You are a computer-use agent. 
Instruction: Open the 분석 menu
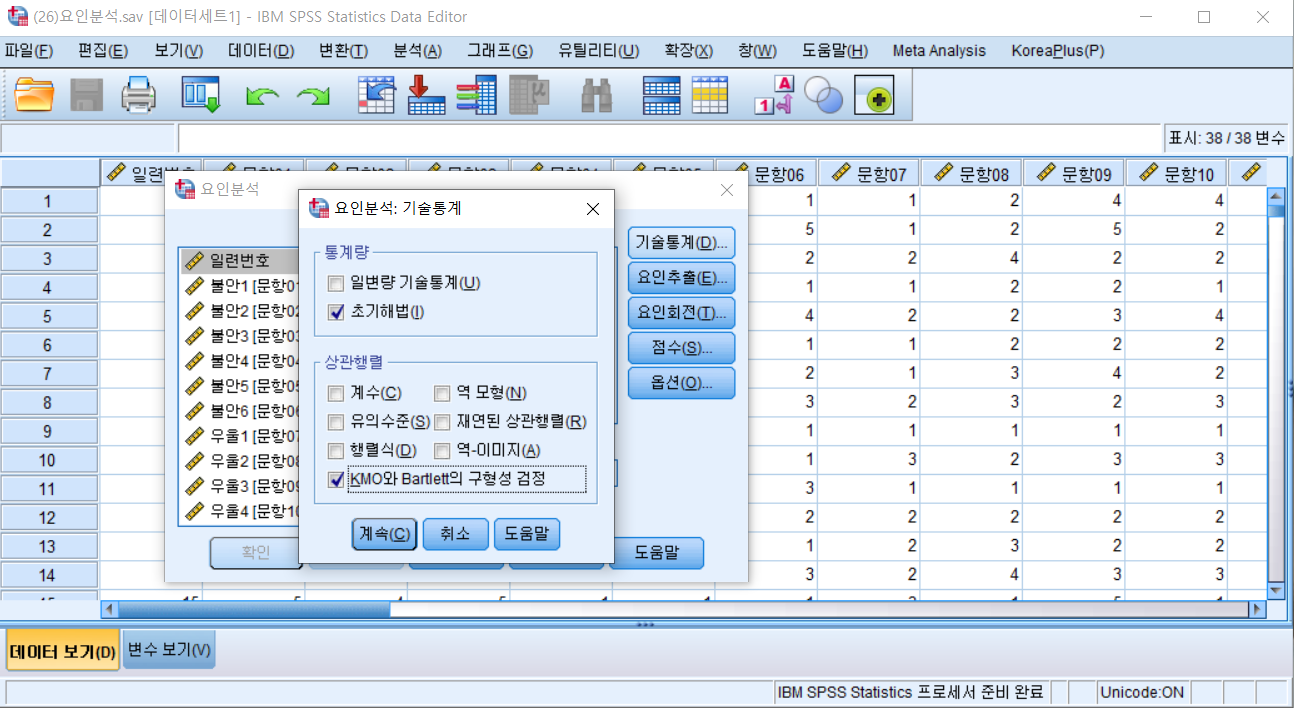[417, 51]
